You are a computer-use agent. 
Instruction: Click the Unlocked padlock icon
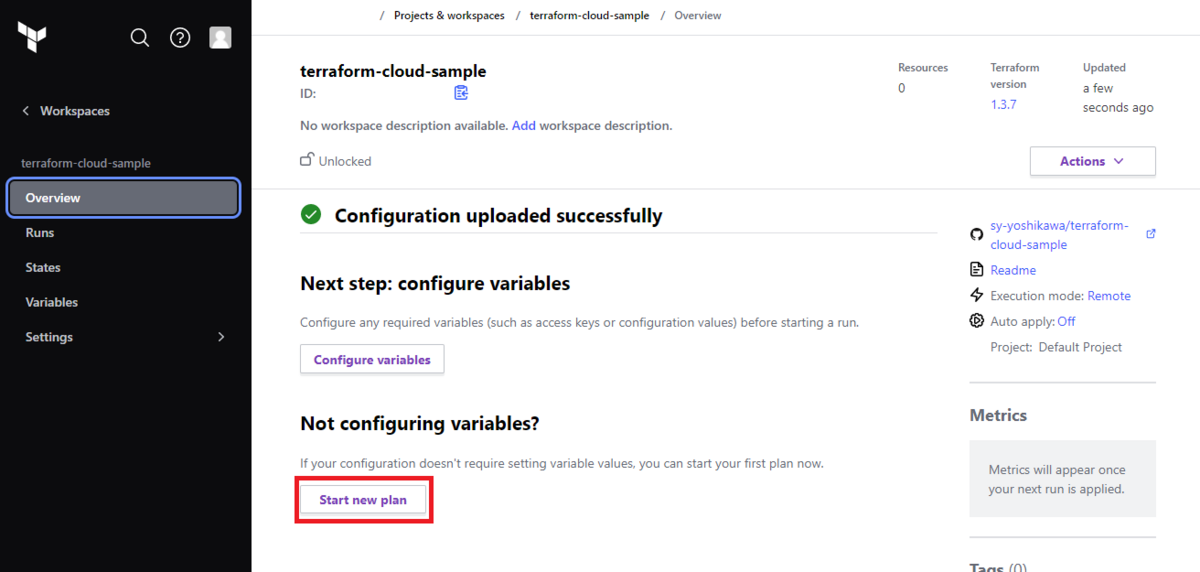pos(307,160)
